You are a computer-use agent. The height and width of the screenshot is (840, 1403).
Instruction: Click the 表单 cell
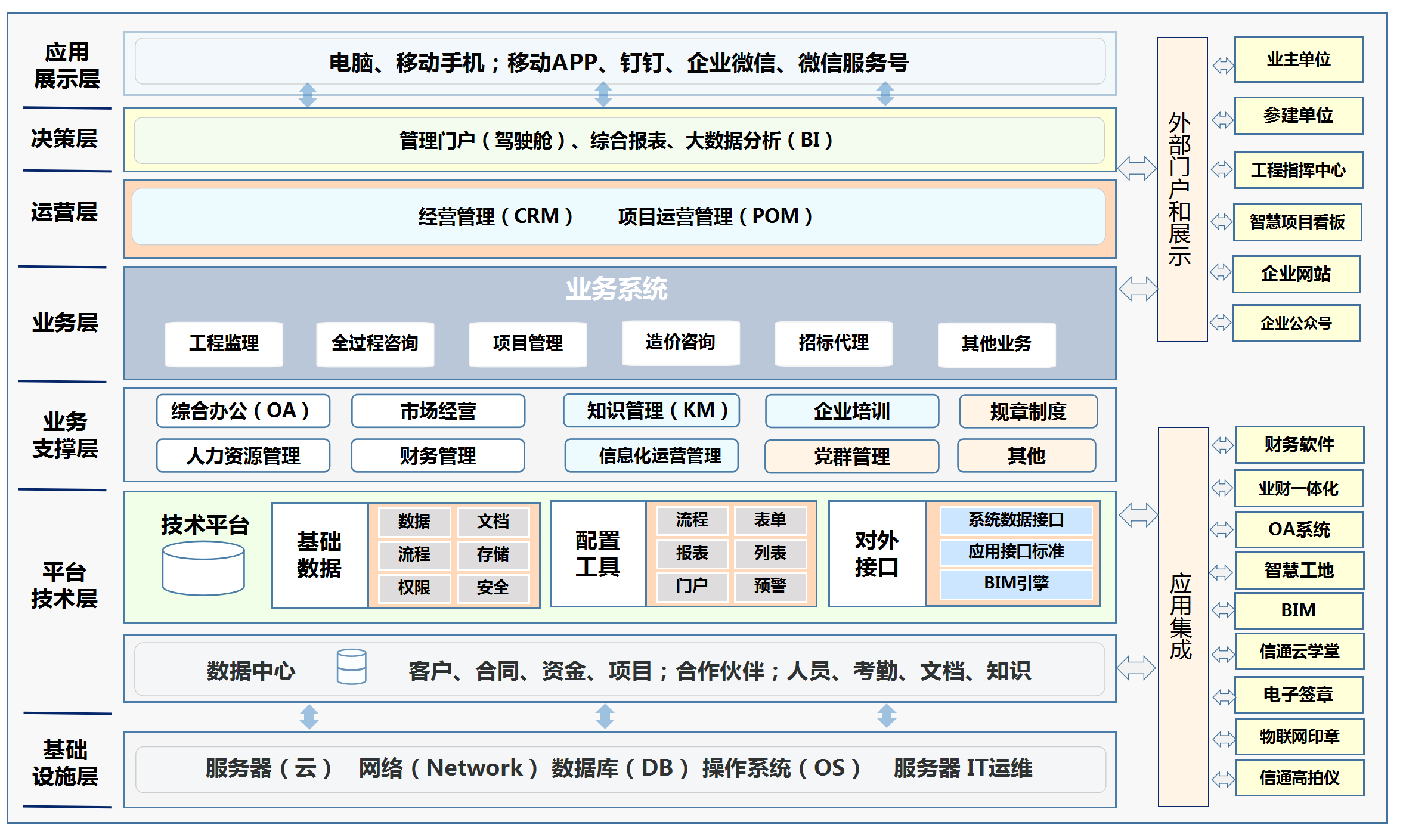[x=770, y=520]
